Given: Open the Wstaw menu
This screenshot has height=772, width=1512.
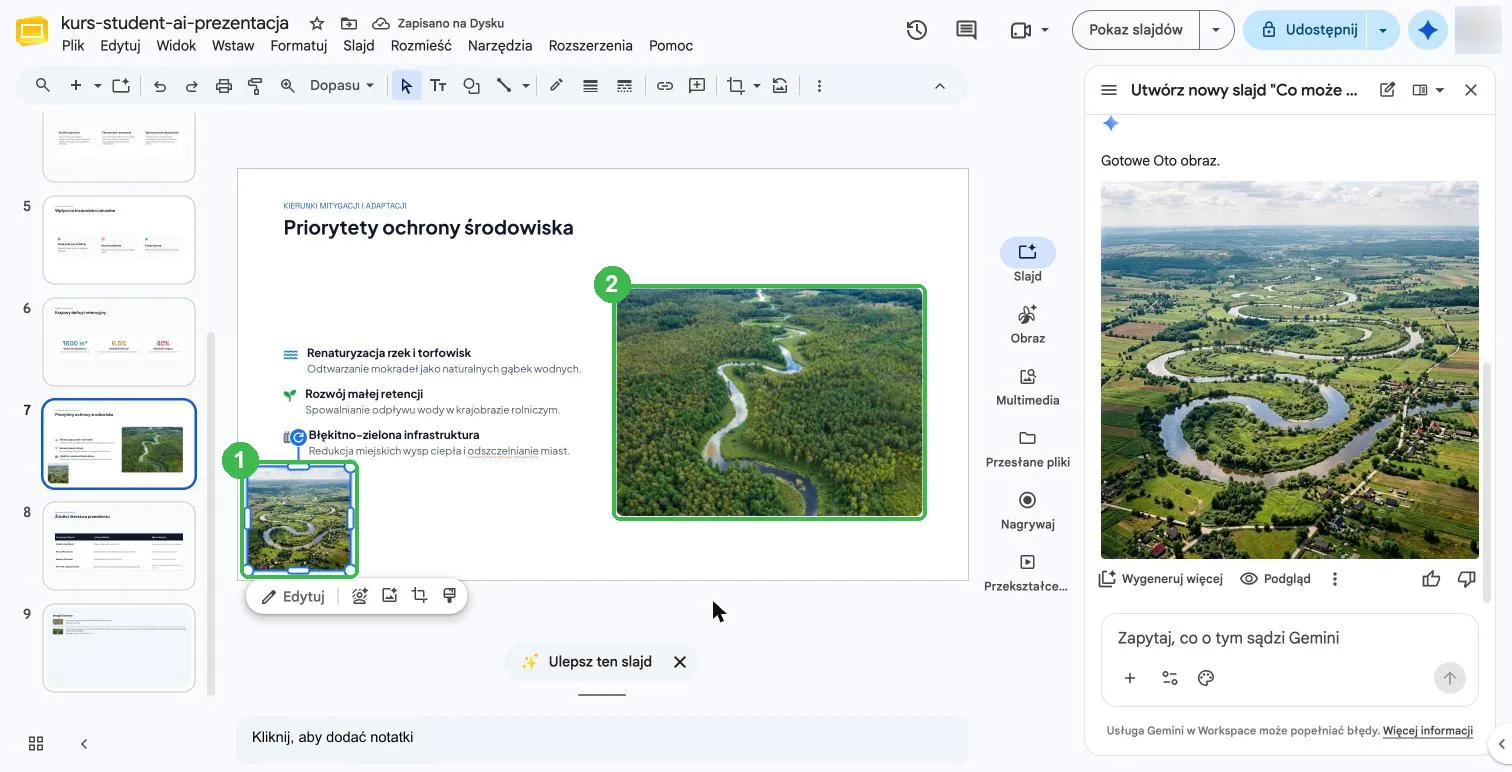Looking at the screenshot, I should click(x=233, y=45).
